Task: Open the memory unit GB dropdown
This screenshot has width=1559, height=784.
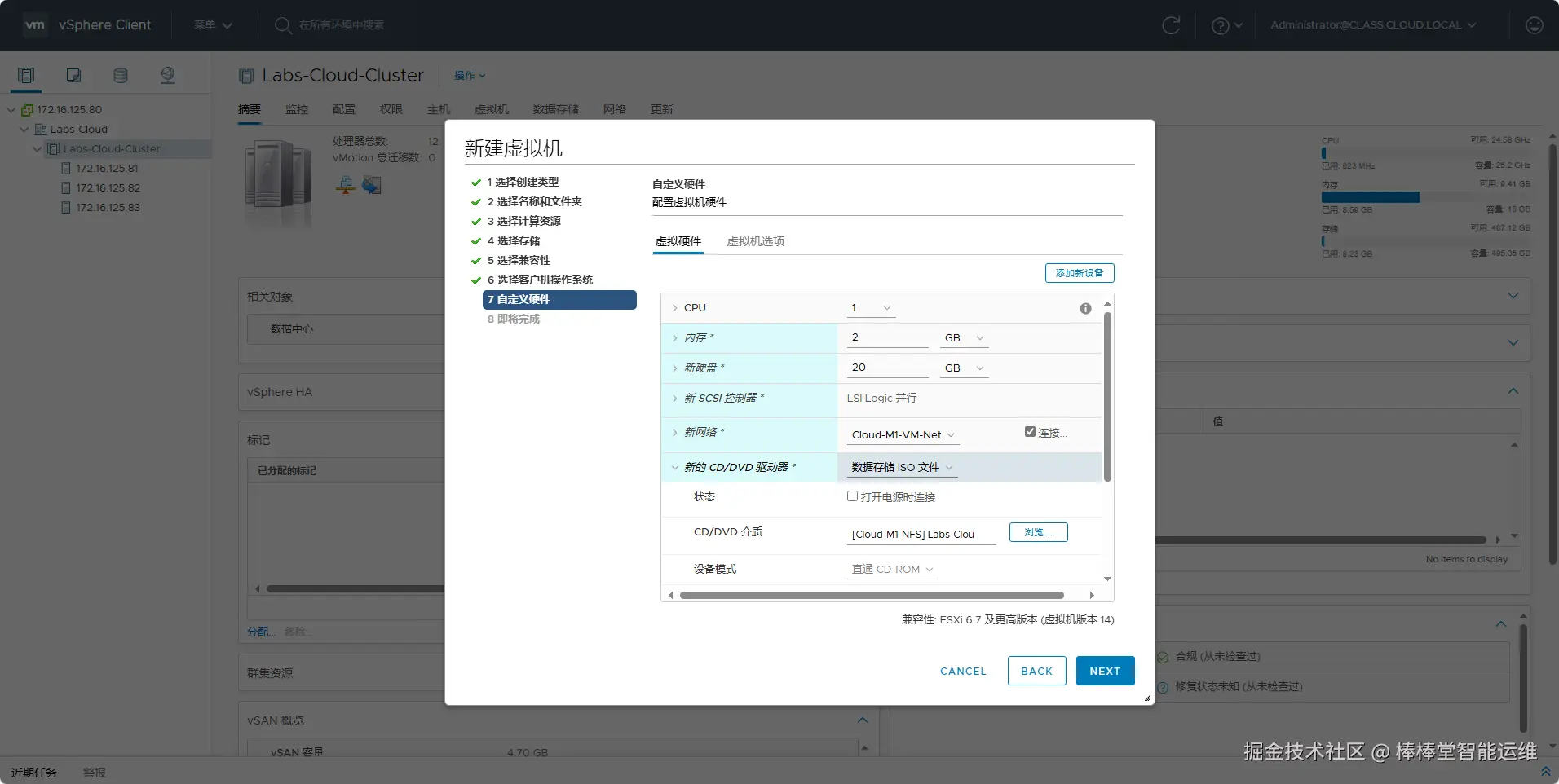Action: pyautogui.click(x=964, y=338)
